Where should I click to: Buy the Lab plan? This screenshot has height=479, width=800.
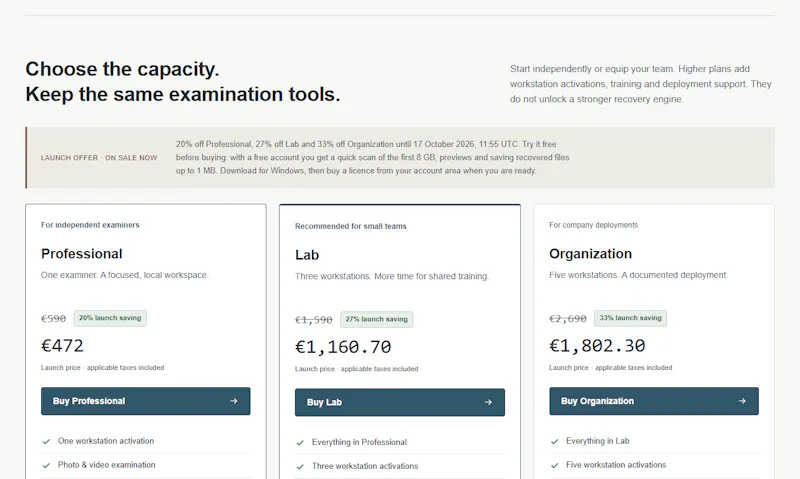coord(399,402)
